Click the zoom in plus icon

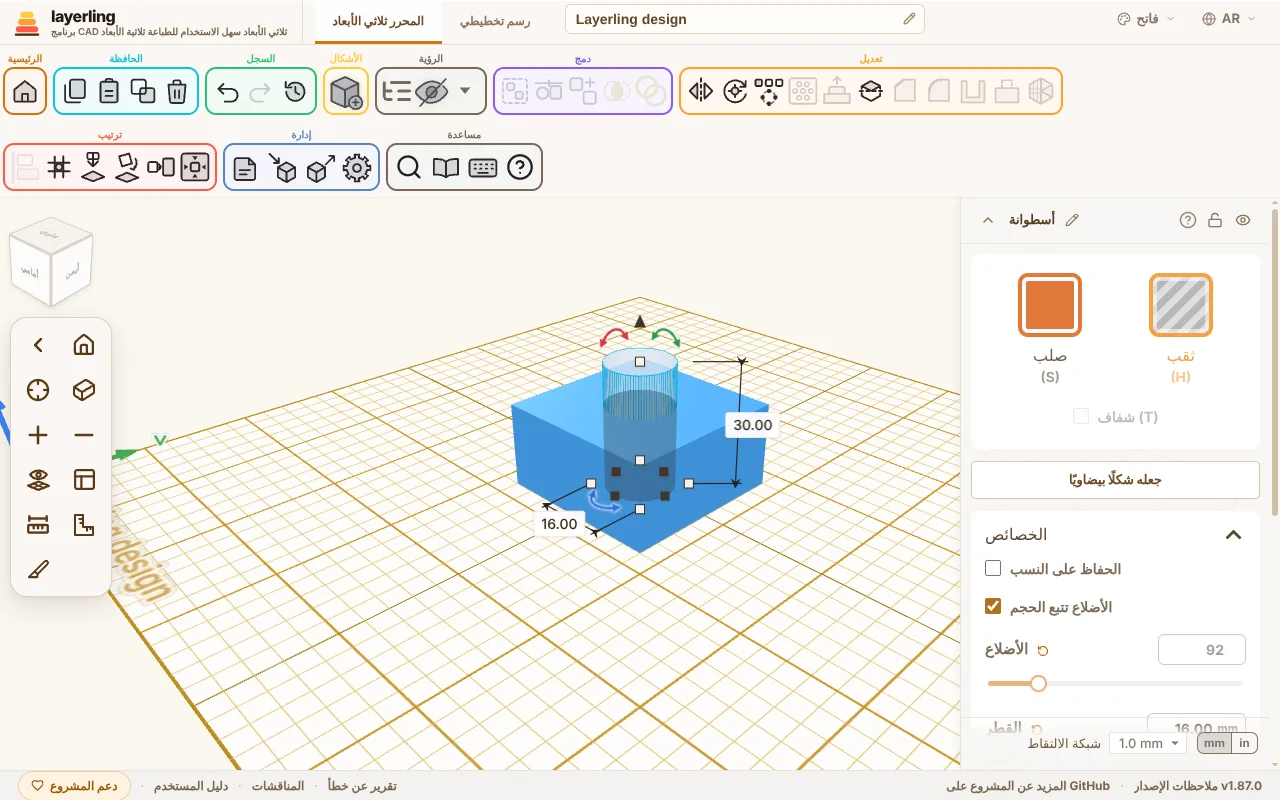tap(38, 435)
